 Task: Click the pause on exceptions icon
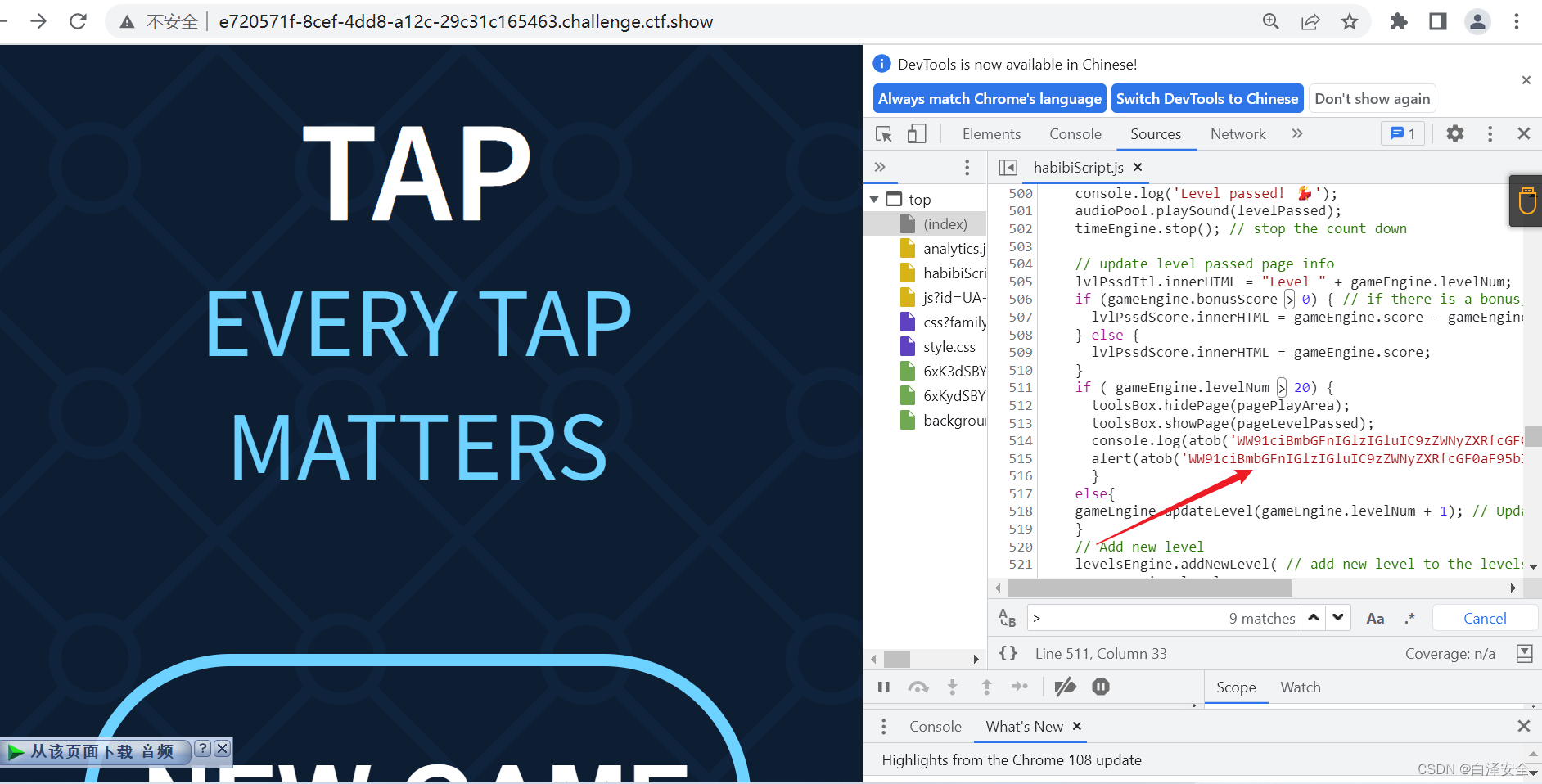(x=1100, y=687)
